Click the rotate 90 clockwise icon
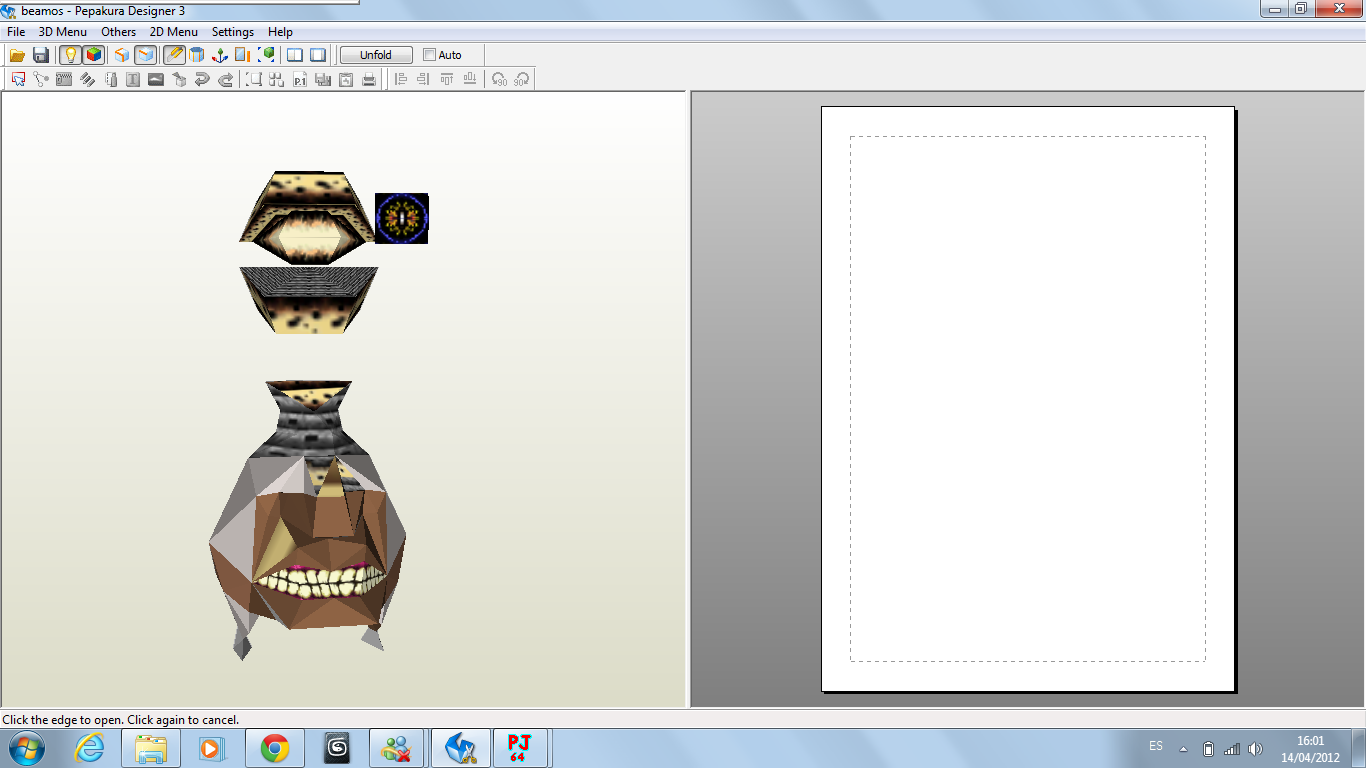1366x768 pixels. (x=522, y=79)
